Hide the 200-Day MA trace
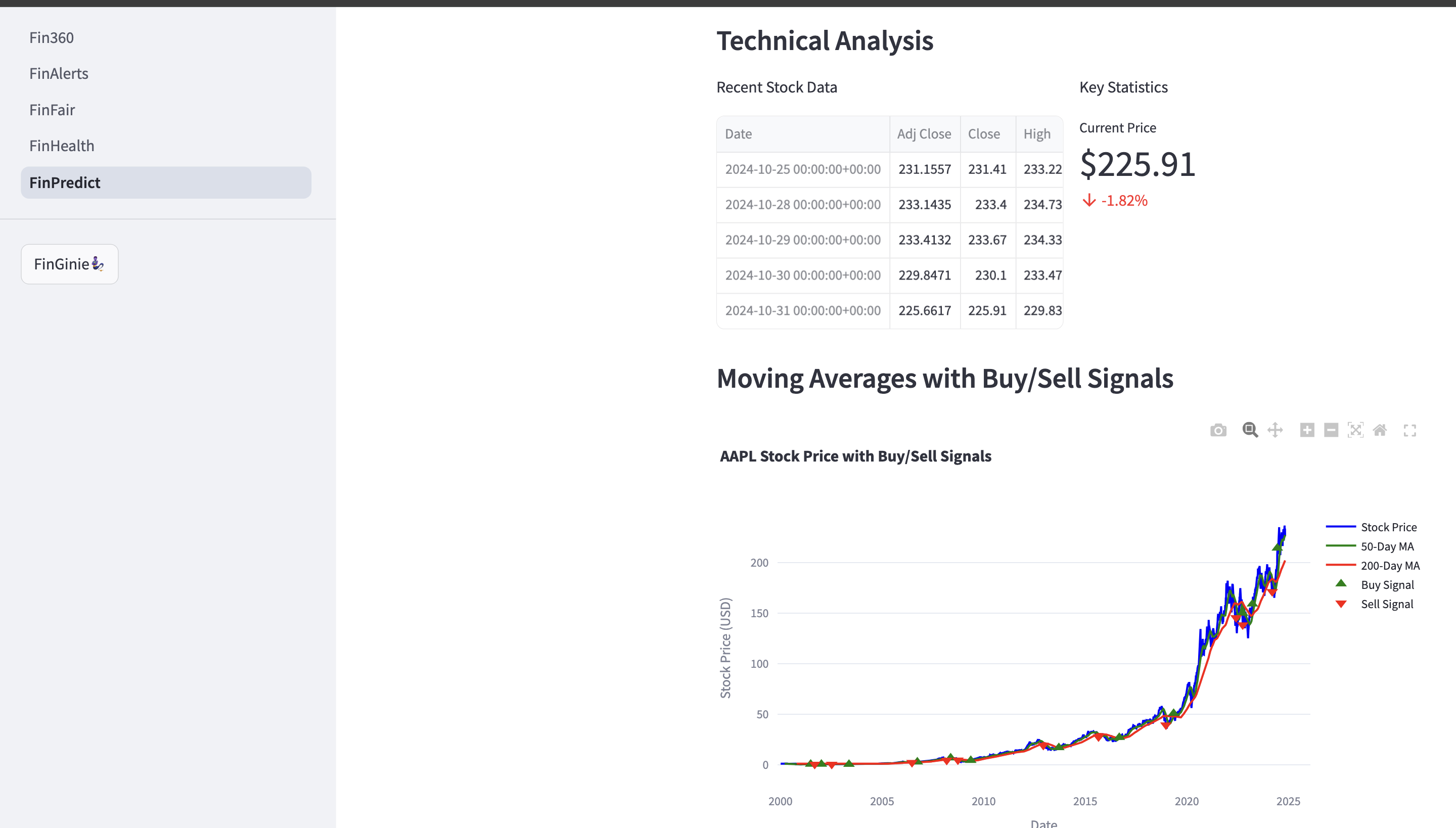The height and width of the screenshot is (828, 1456). pos(1389,566)
